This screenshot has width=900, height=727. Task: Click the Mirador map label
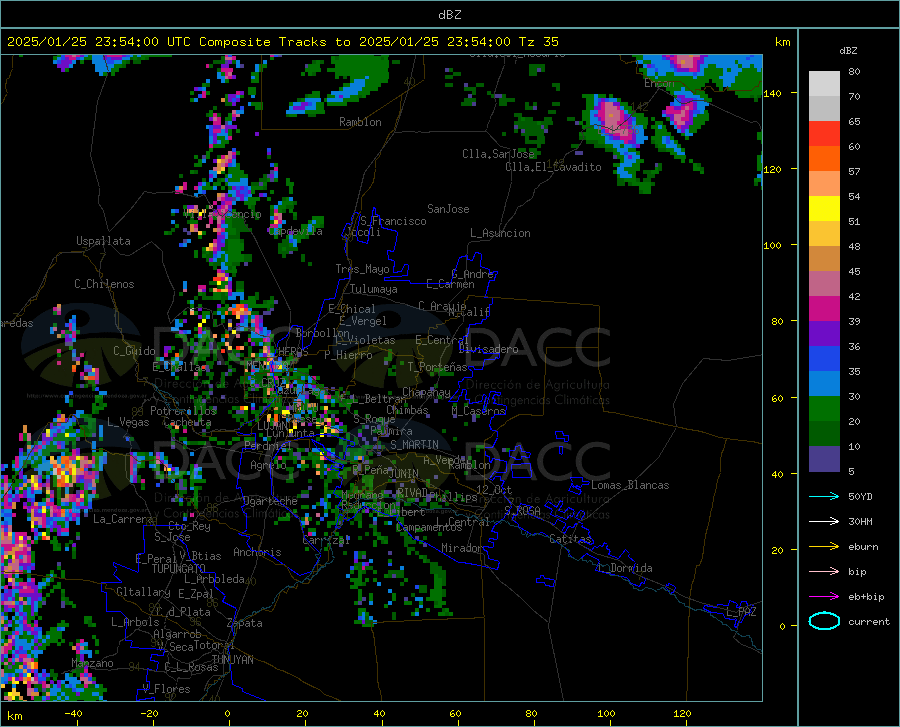pos(461,548)
